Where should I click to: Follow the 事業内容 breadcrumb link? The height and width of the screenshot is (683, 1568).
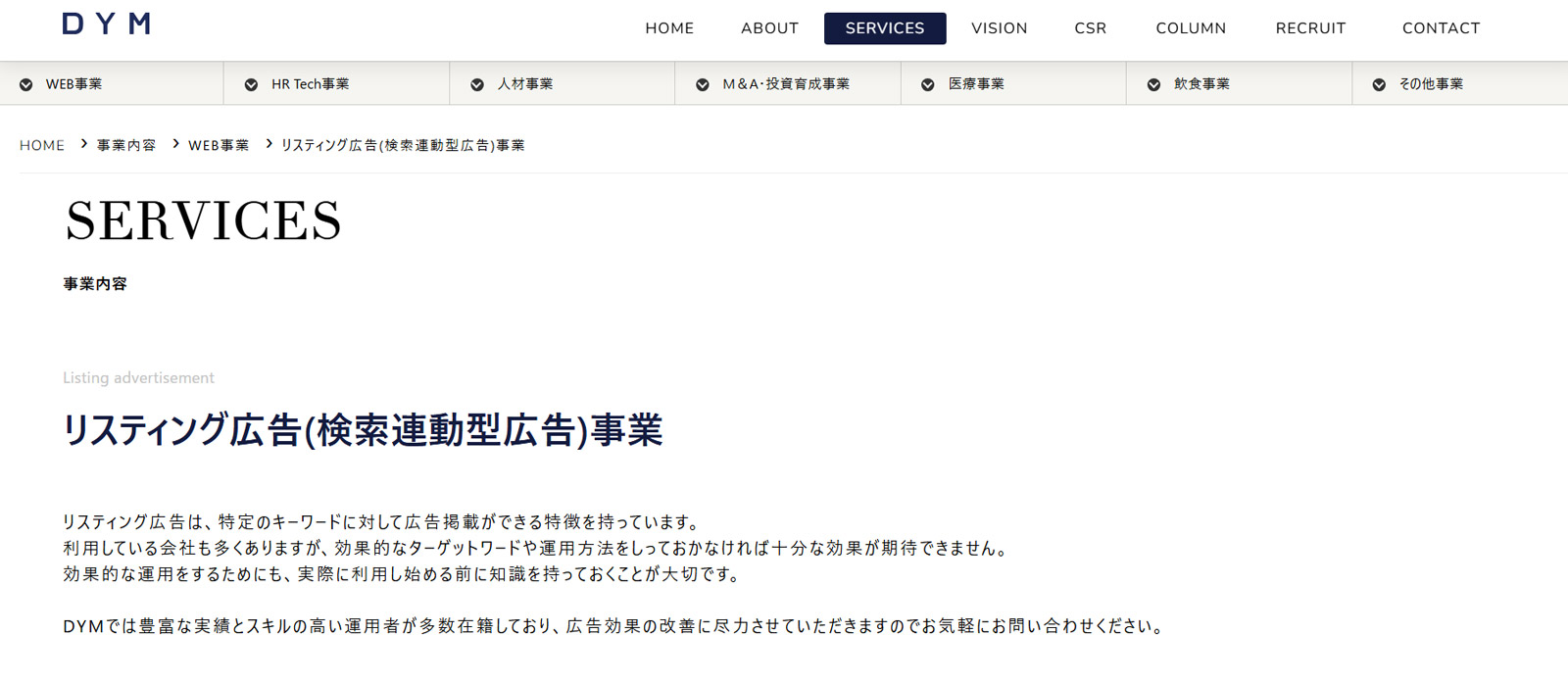point(126,145)
